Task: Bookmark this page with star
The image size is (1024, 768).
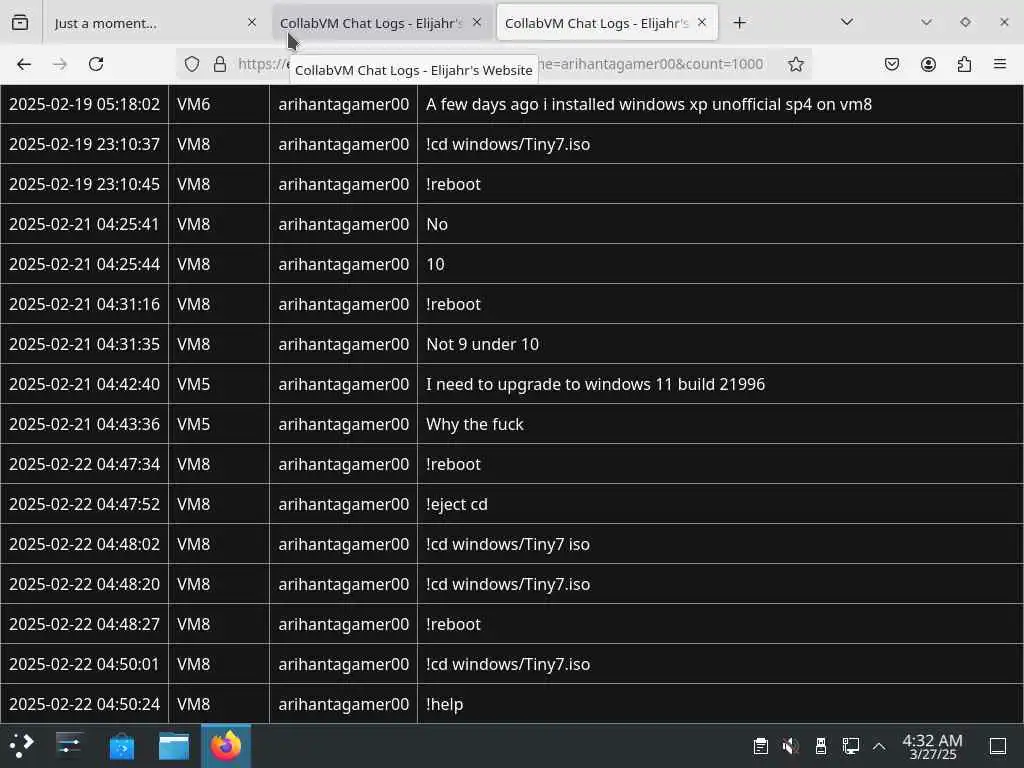Action: click(x=795, y=64)
